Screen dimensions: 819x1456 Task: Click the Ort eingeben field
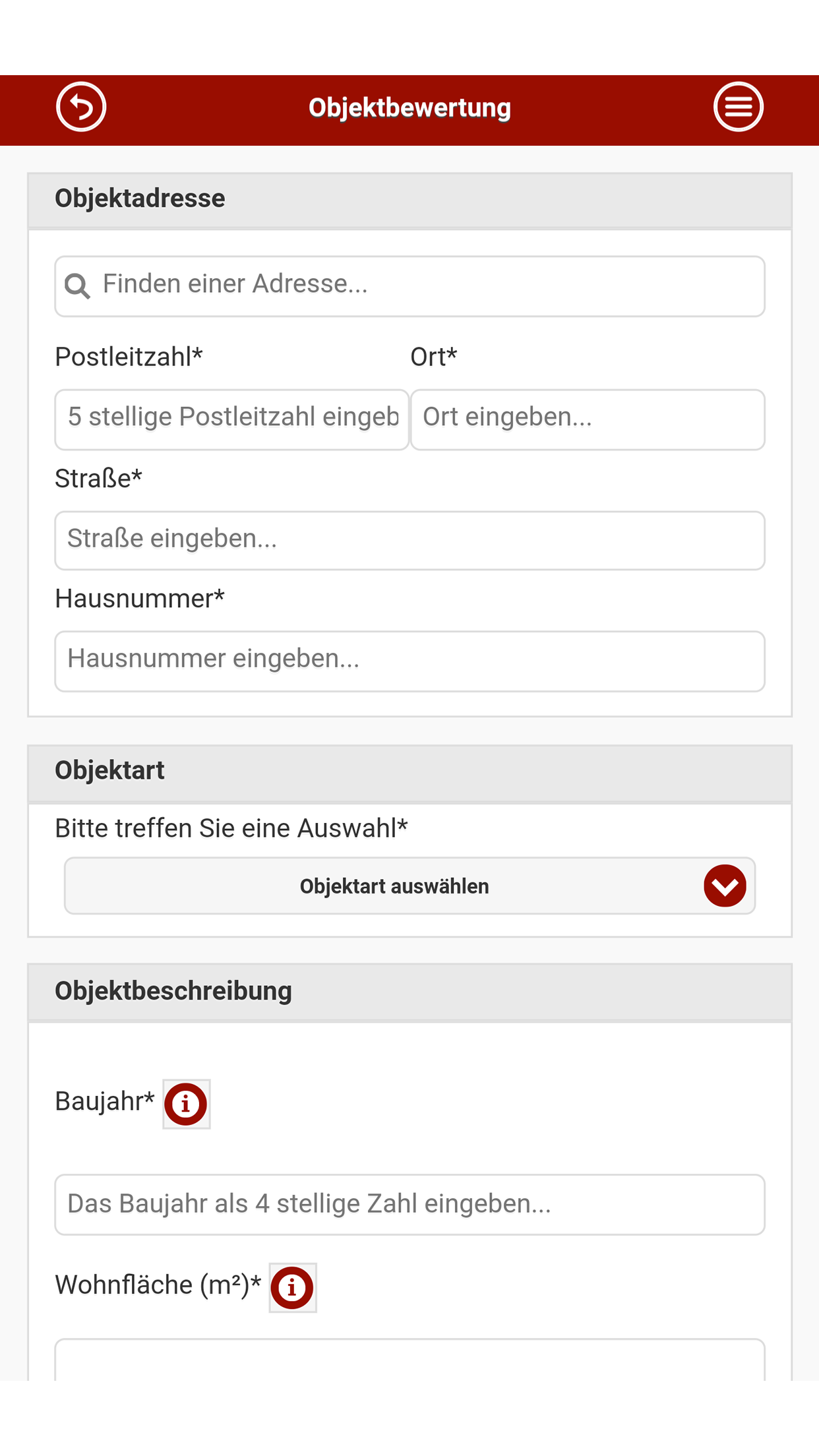pos(587,419)
